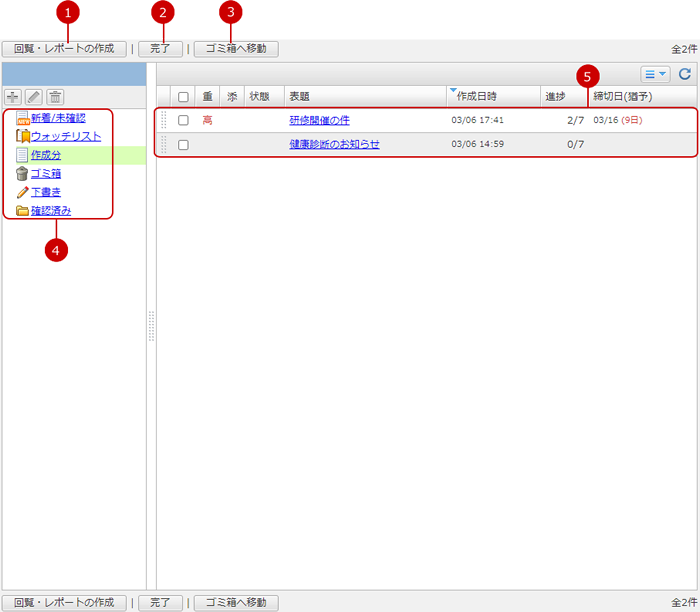The width and height of the screenshot is (700, 612).
Task: Click the delete folder trash icon
Action: (x=55, y=97)
